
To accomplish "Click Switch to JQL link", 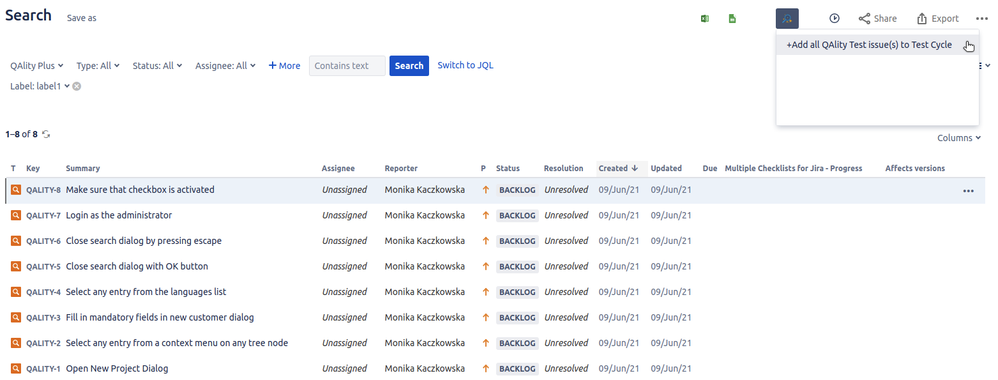I will coord(465,65).
